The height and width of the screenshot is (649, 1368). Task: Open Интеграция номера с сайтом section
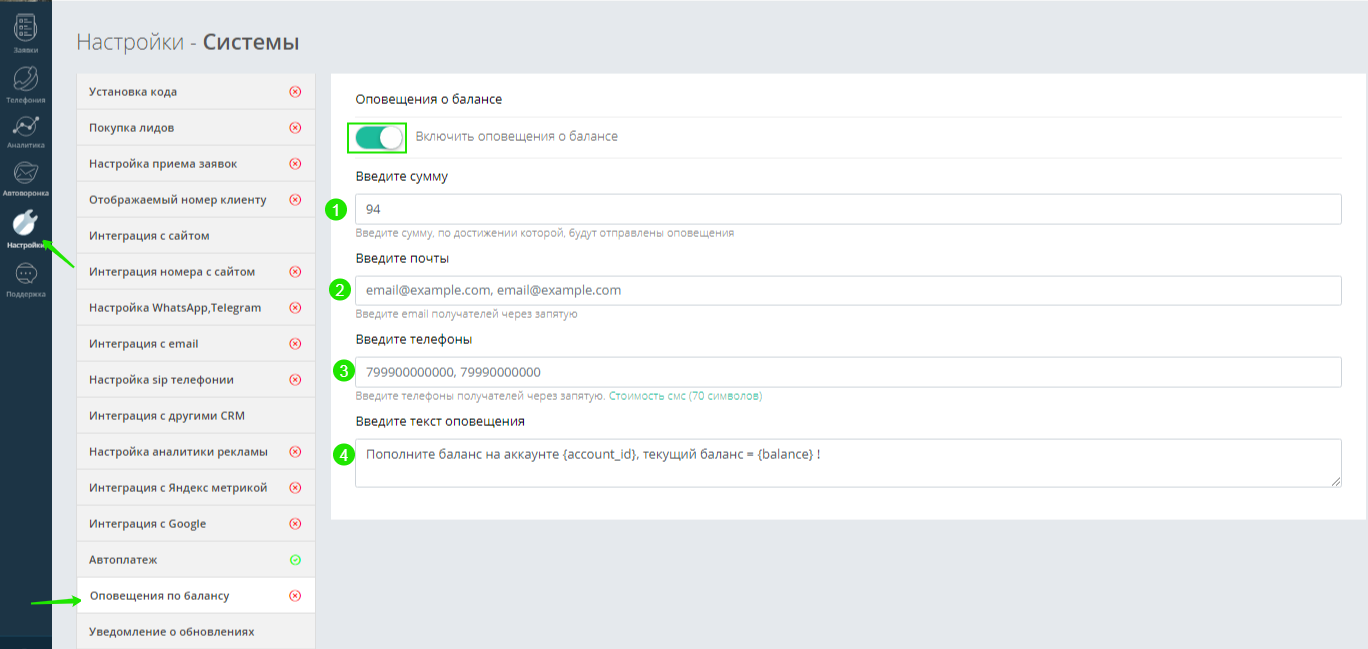click(196, 272)
